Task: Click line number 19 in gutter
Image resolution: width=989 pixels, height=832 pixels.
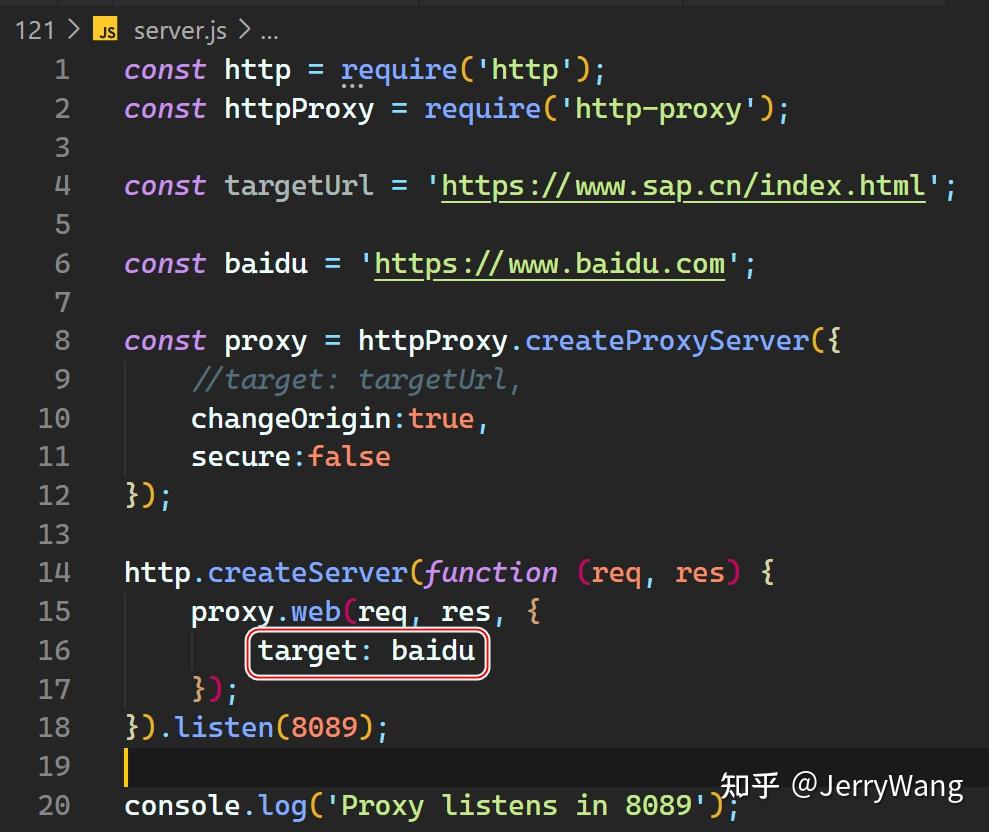Action: click(54, 766)
